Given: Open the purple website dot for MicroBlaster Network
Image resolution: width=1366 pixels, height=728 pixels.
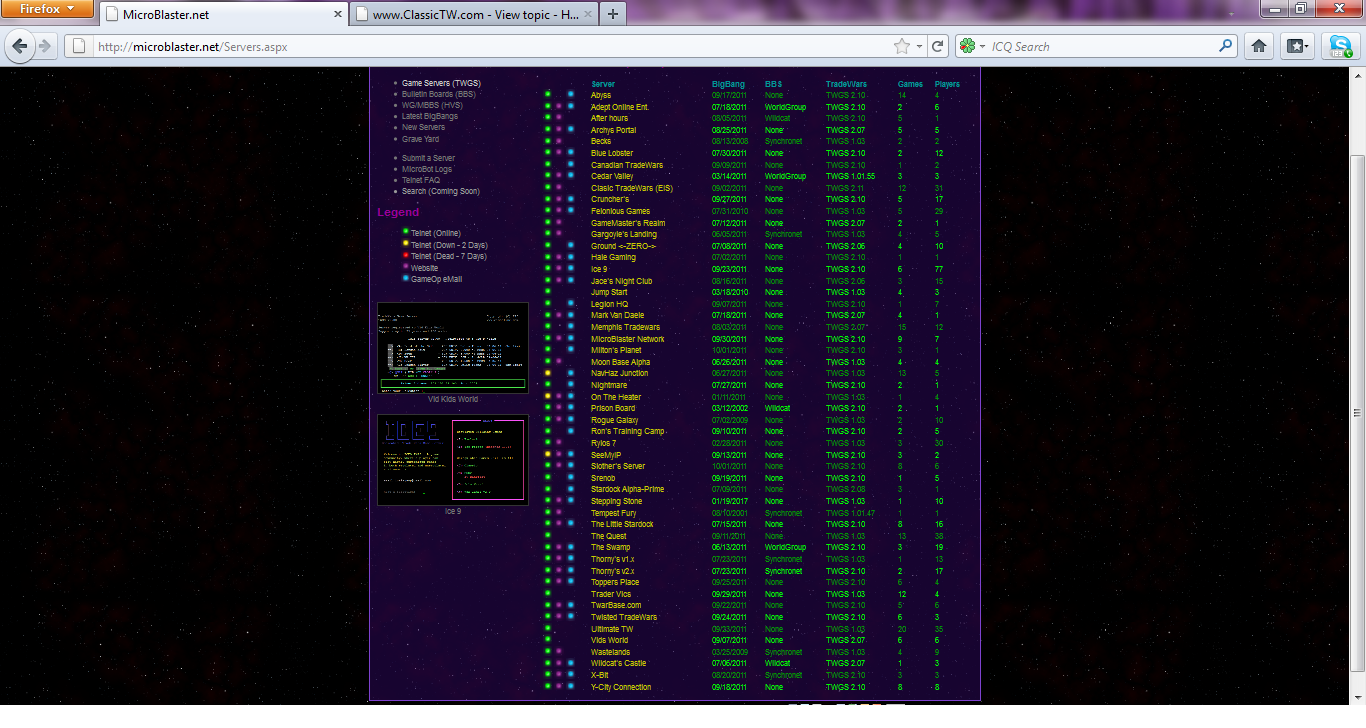Looking at the screenshot, I should coord(559,339).
